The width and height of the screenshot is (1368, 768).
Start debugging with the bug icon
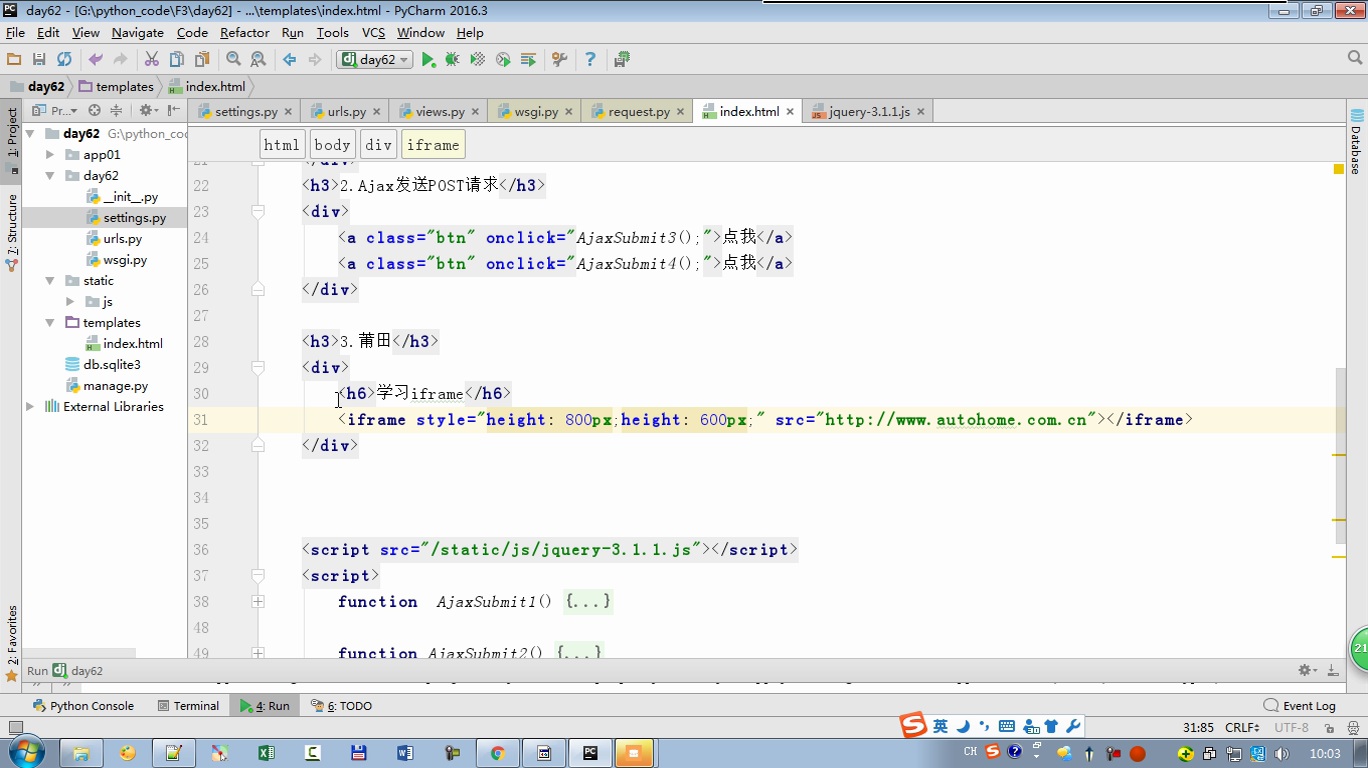click(x=452, y=60)
